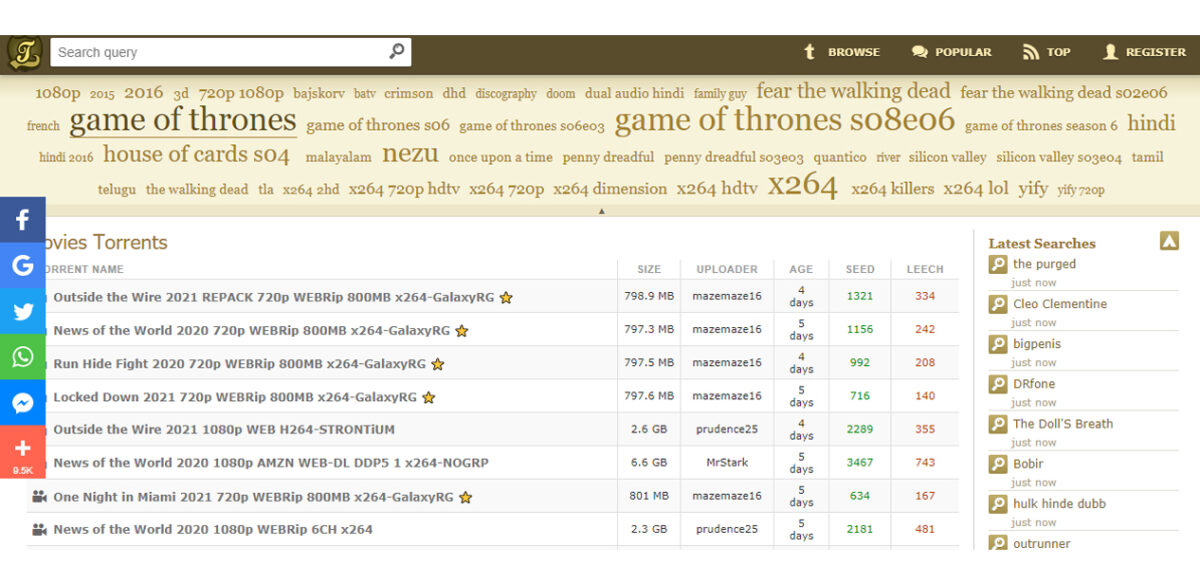Collapse Latest Searches panel arrow
The image size is (1200, 584).
1169,241
